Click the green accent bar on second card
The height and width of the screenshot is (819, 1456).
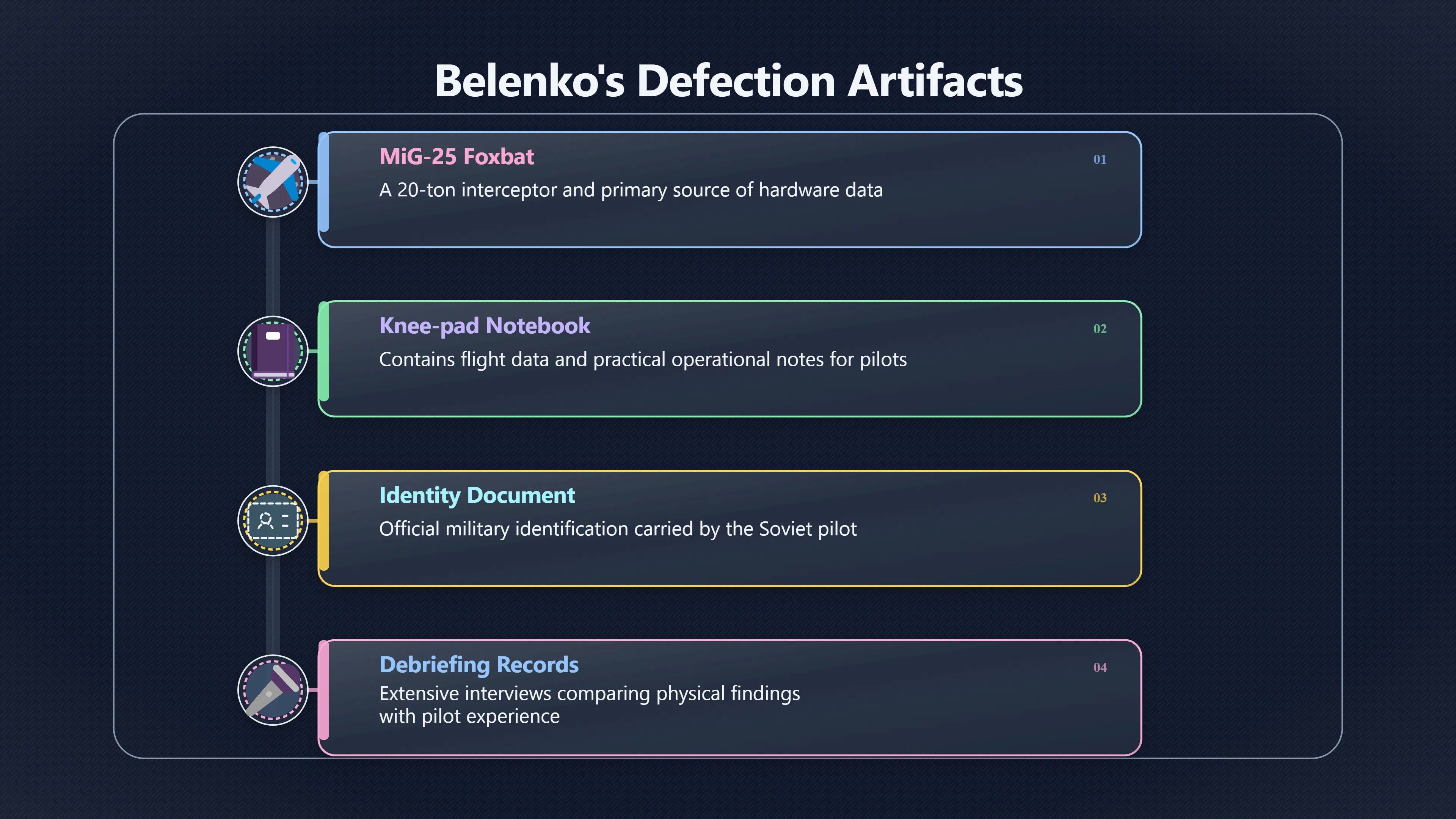(324, 351)
